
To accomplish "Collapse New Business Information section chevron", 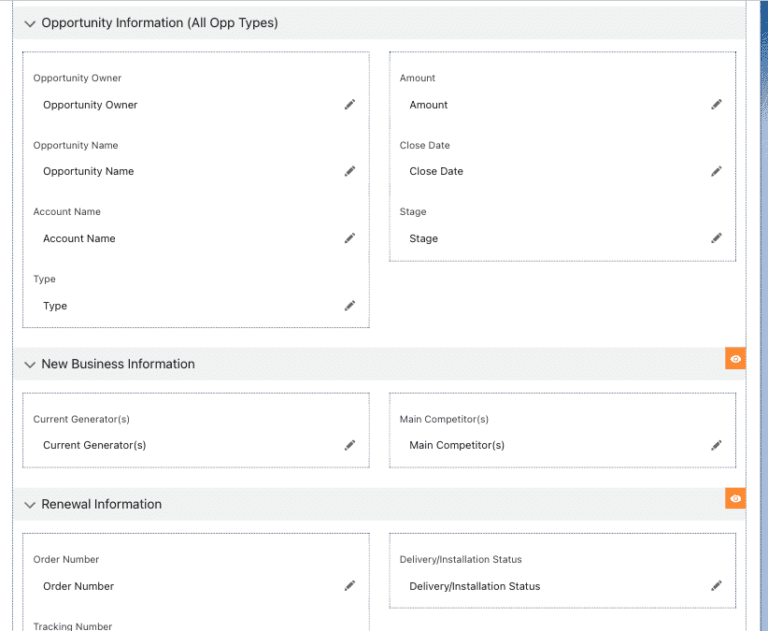I will pyautogui.click(x=30, y=364).
